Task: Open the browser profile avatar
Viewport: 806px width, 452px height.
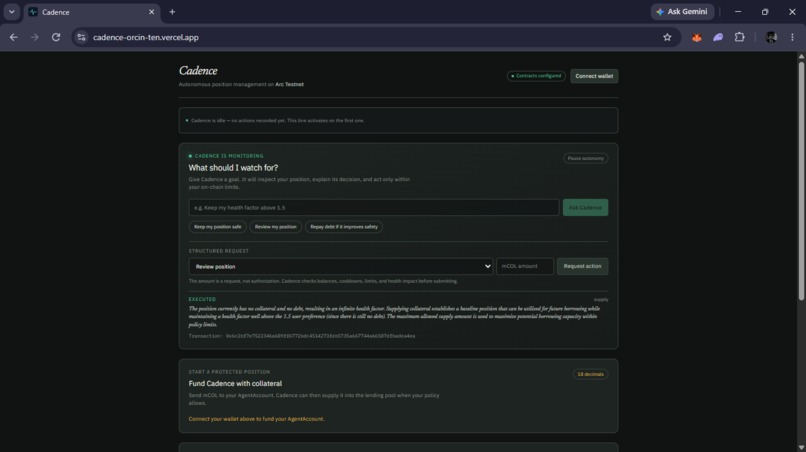Action: pyautogui.click(x=771, y=37)
